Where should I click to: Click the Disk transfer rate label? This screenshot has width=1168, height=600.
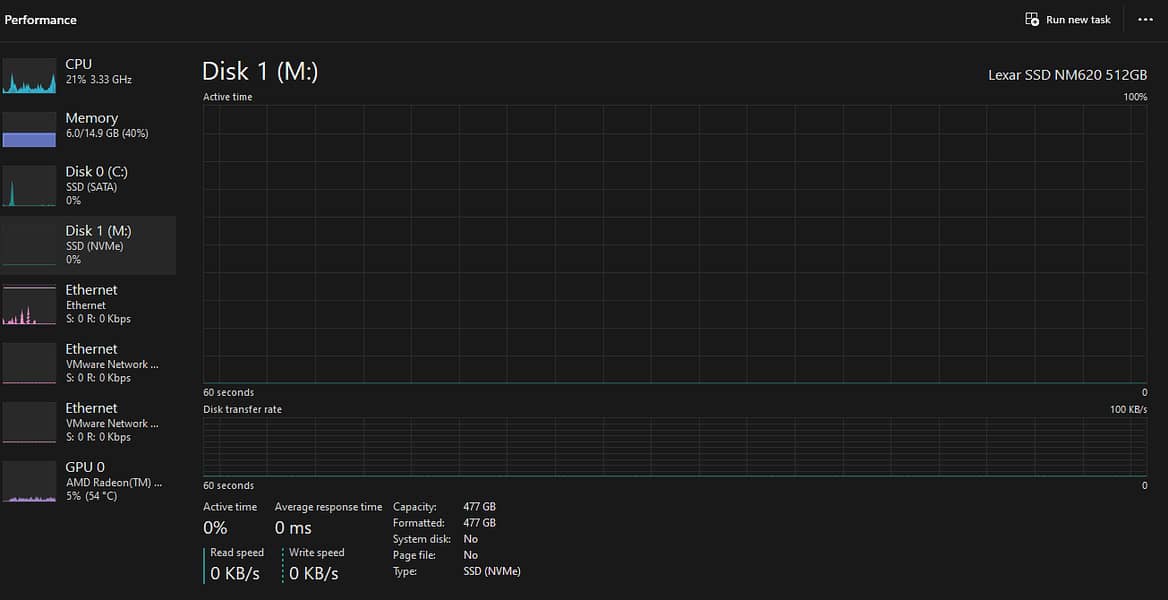tap(242, 409)
